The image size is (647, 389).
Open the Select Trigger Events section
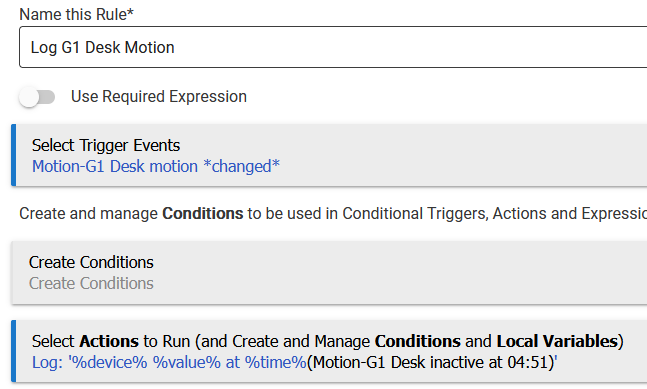[329, 155]
